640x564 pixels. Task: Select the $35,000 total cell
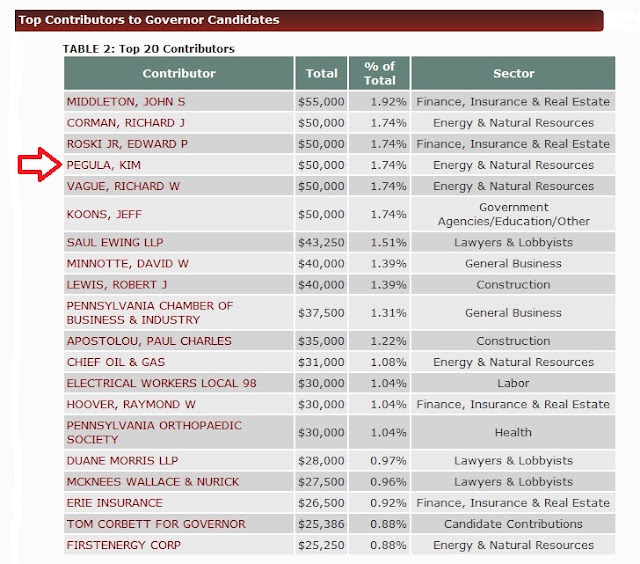pos(321,341)
